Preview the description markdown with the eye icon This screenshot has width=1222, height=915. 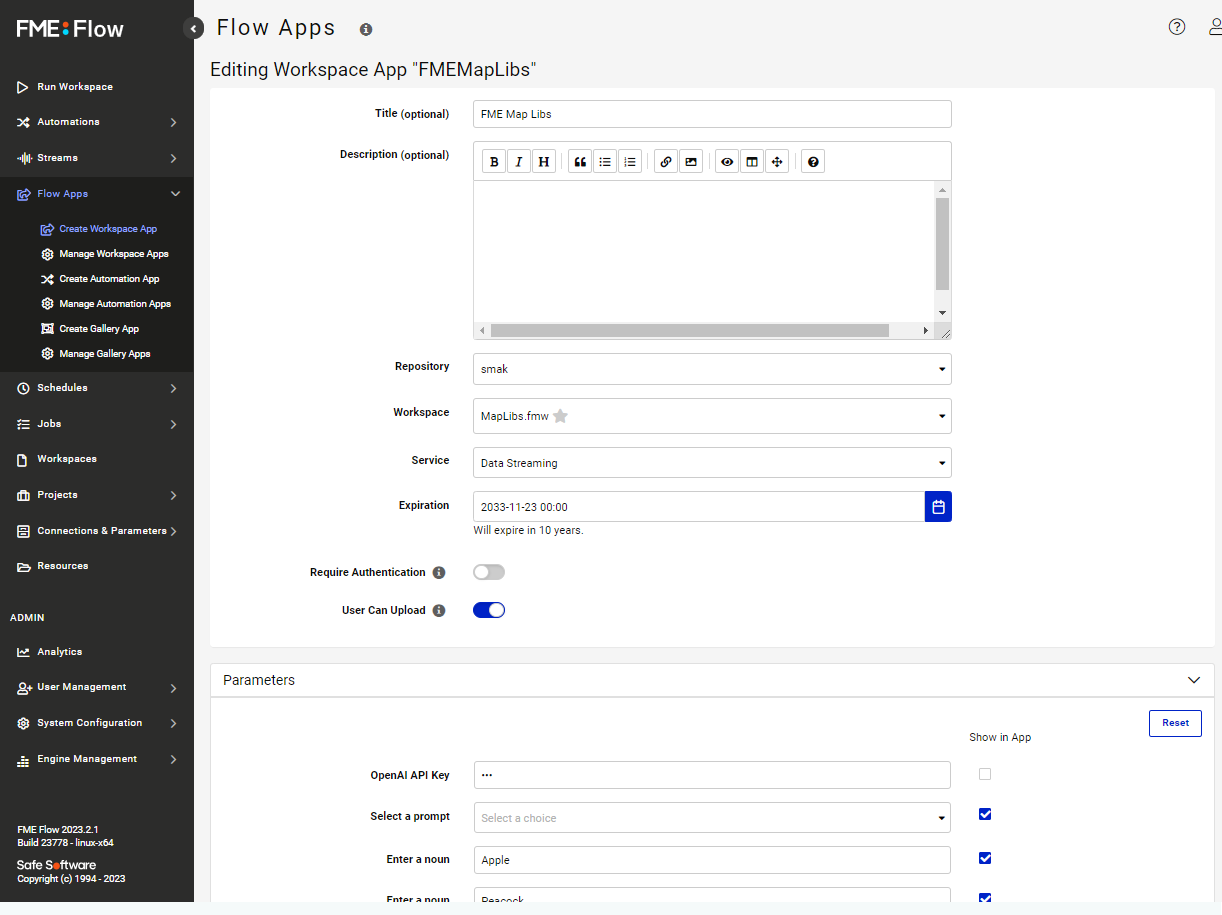[x=727, y=161]
